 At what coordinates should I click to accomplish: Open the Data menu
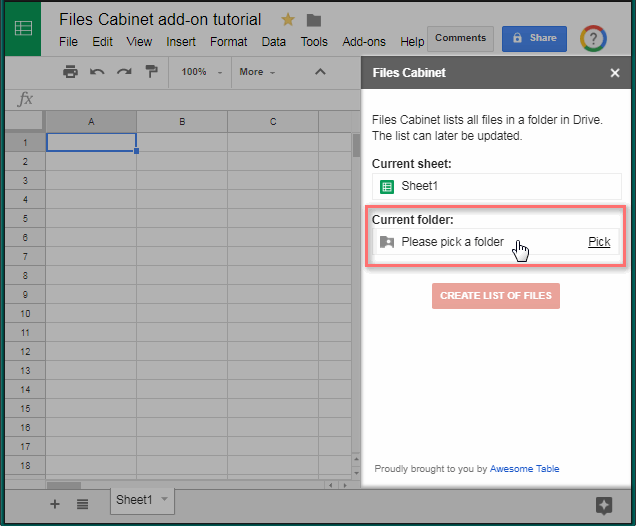coord(273,41)
